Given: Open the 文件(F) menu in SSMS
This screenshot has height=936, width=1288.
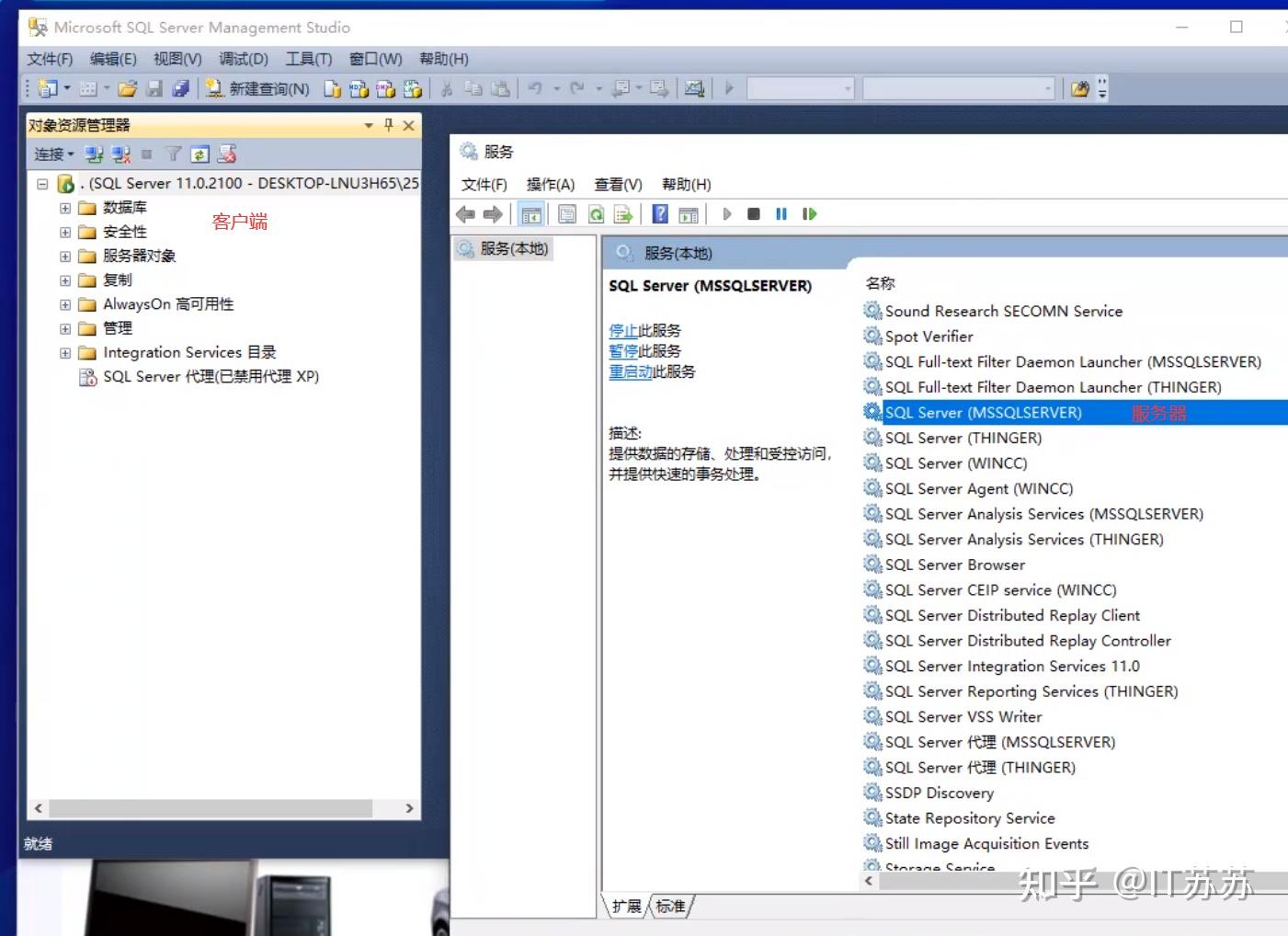Looking at the screenshot, I should coord(50,59).
